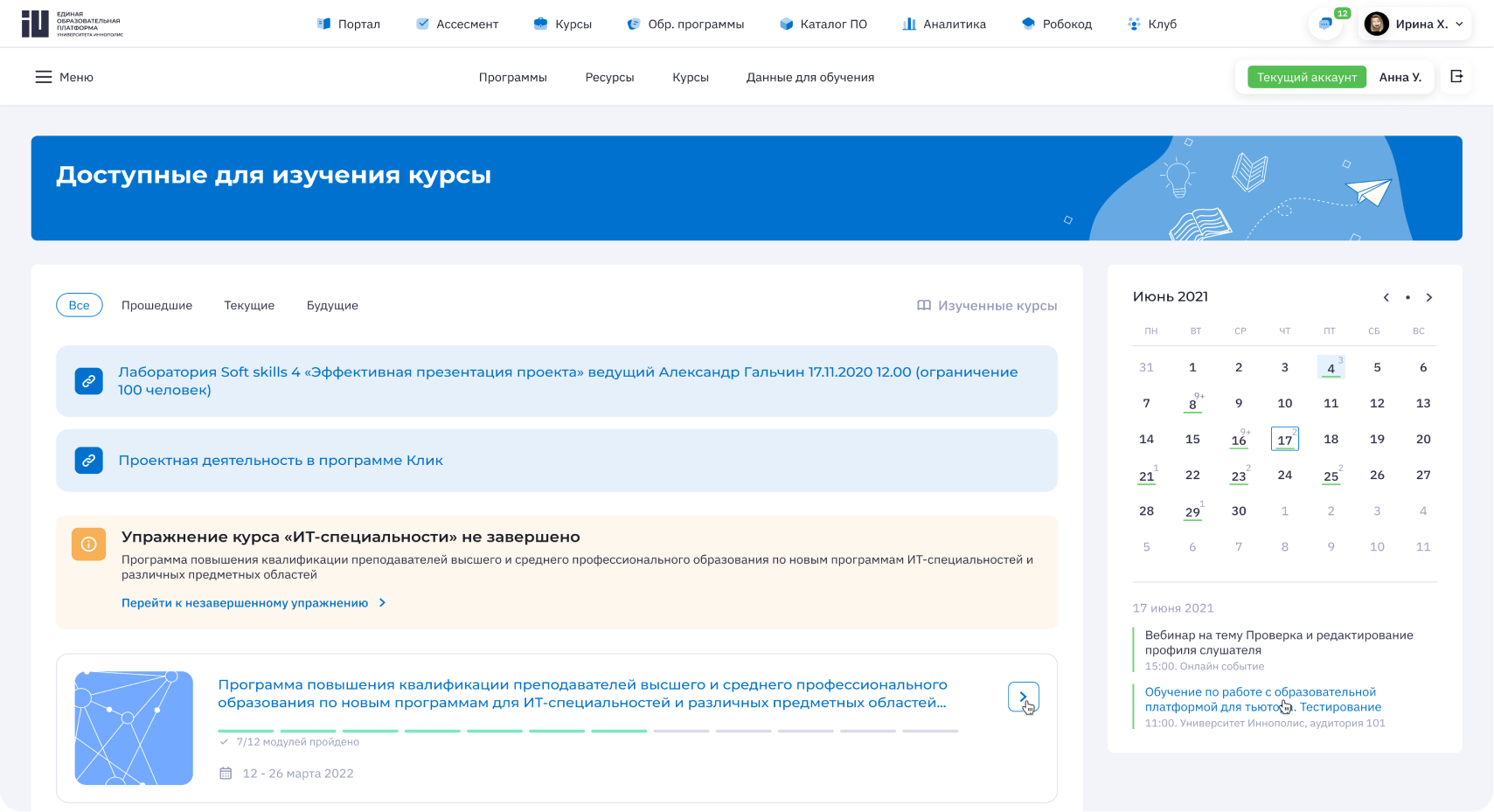
Task: Select June 16 in the calendar
Action: (x=1239, y=439)
